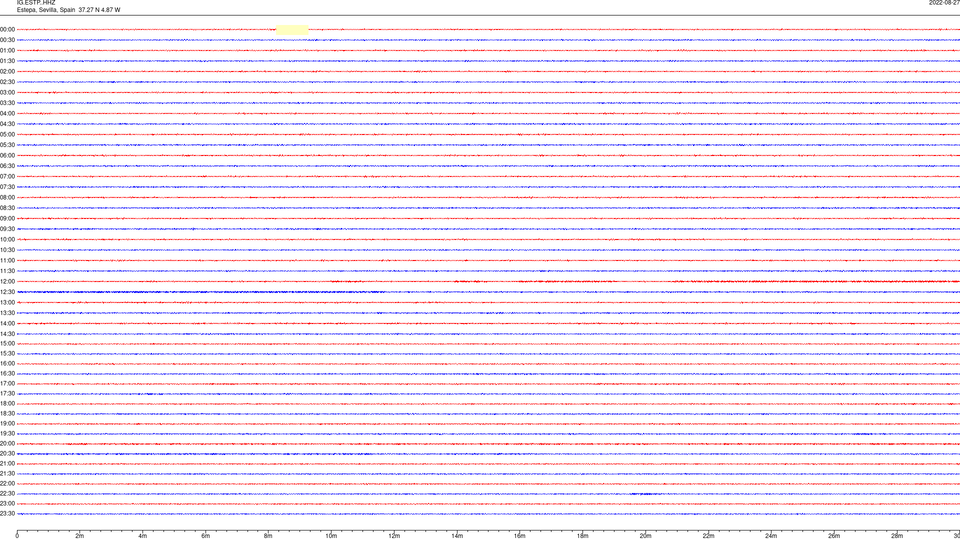Click the '20:00' row label
960x540 pixels.
7,444
